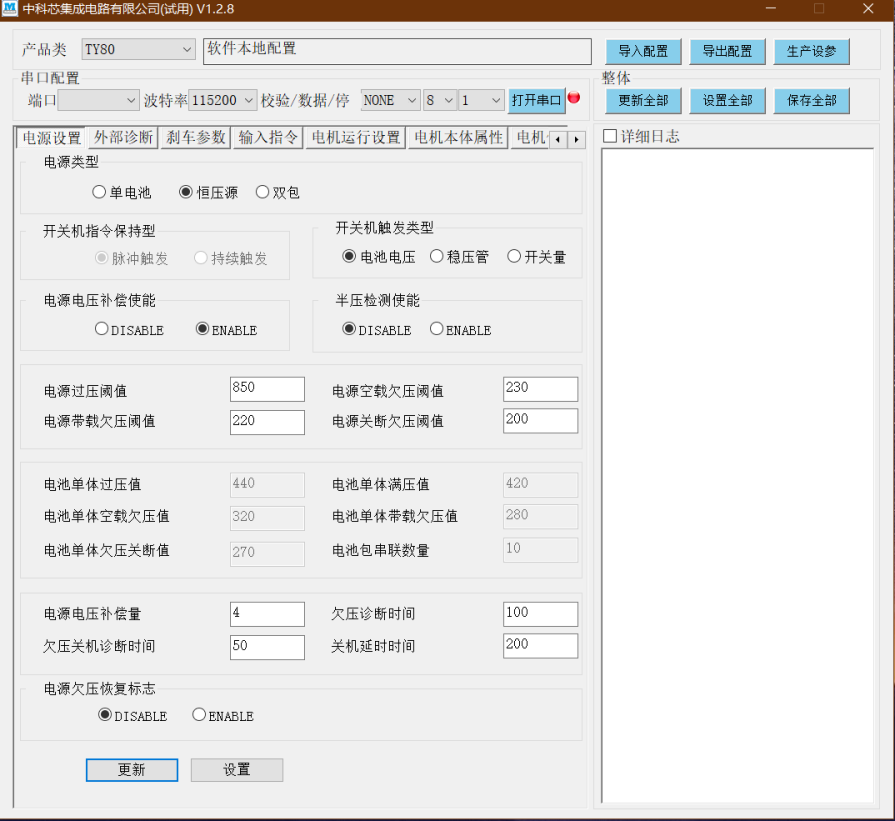This screenshot has width=895, height=821.
Task: Enable the 详细日志 checkbox
Action: (610, 137)
